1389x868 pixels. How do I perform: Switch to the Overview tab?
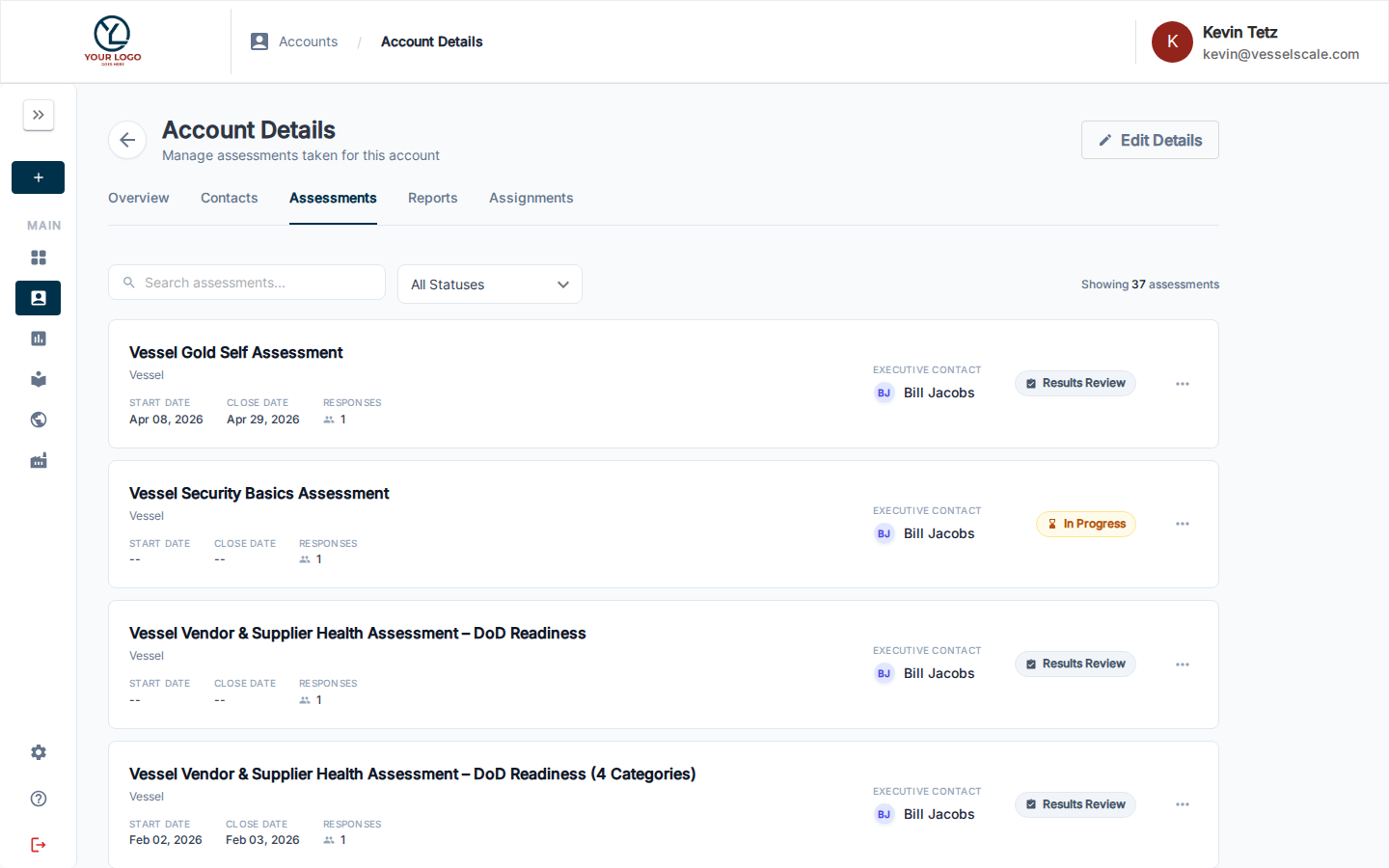tap(139, 198)
